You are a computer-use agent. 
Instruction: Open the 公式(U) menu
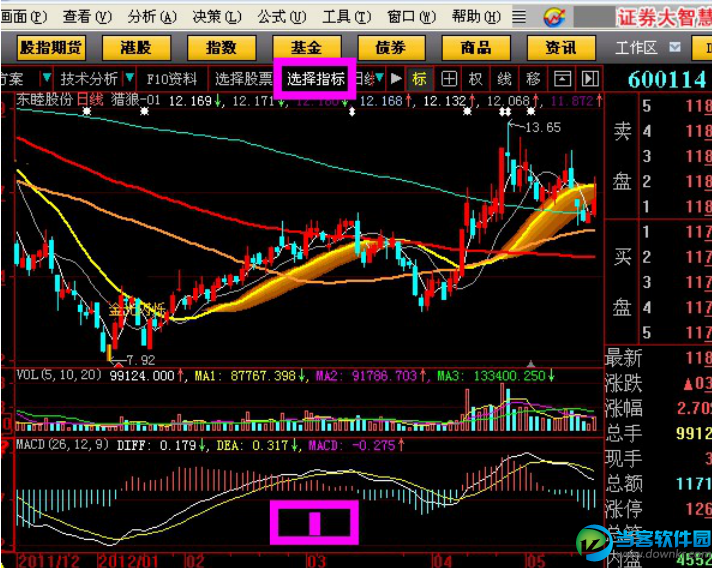click(282, 17)
